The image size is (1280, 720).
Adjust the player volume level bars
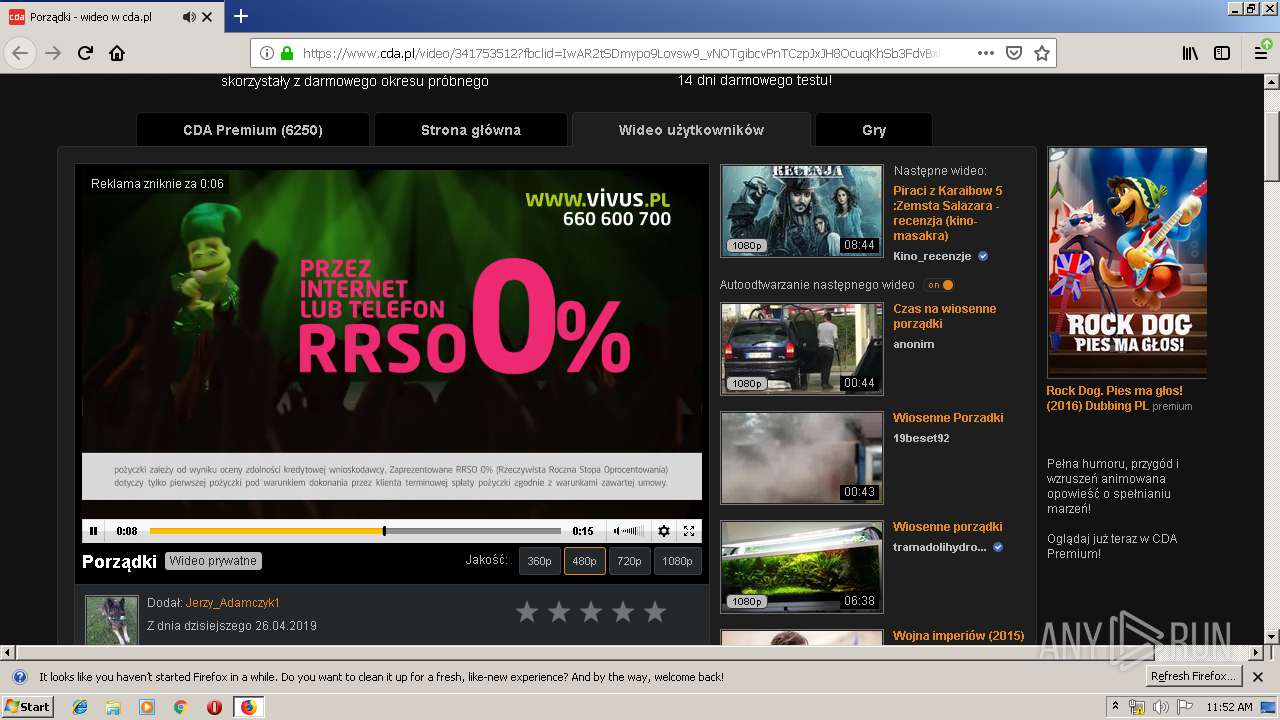point(634,531)
